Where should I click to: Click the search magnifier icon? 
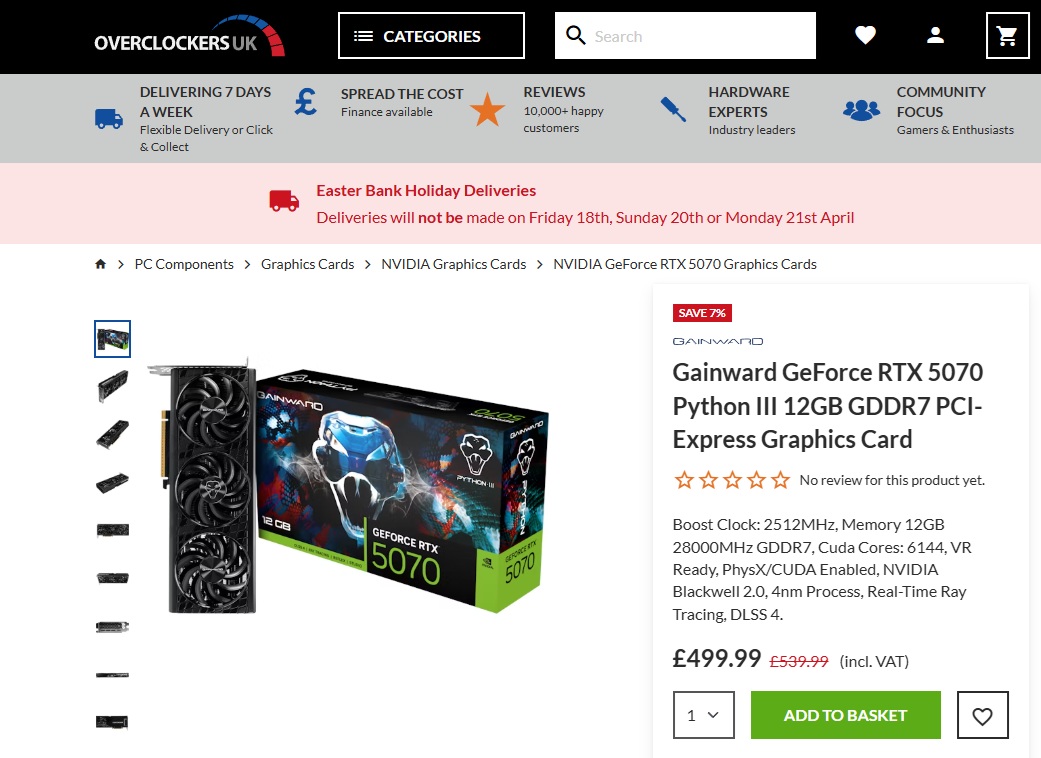tap(576, 35)
